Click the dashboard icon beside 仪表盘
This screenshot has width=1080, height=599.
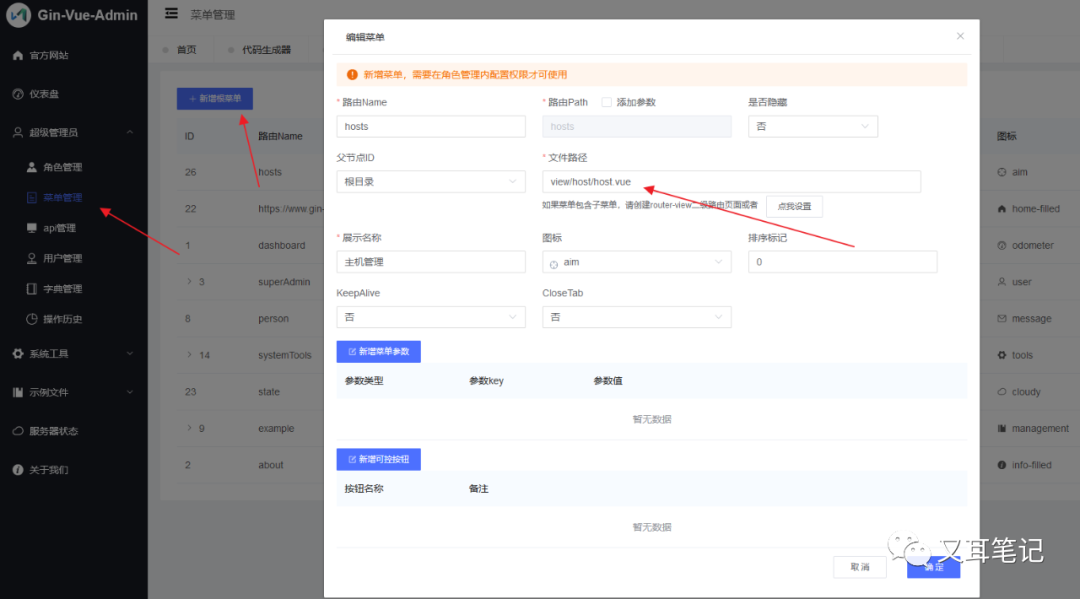click(17, 94)
